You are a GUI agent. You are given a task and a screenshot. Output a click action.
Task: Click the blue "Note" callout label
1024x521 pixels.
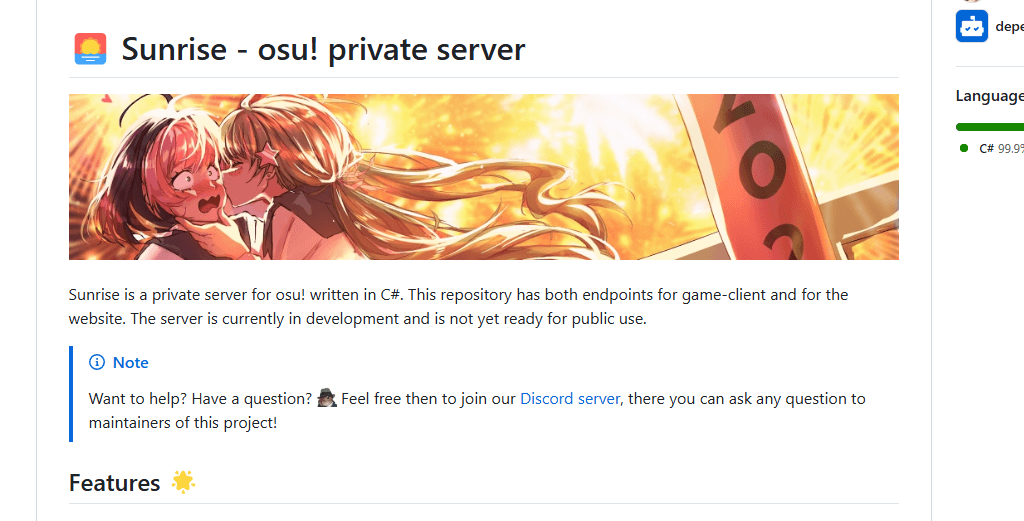[x=130, y=362]
